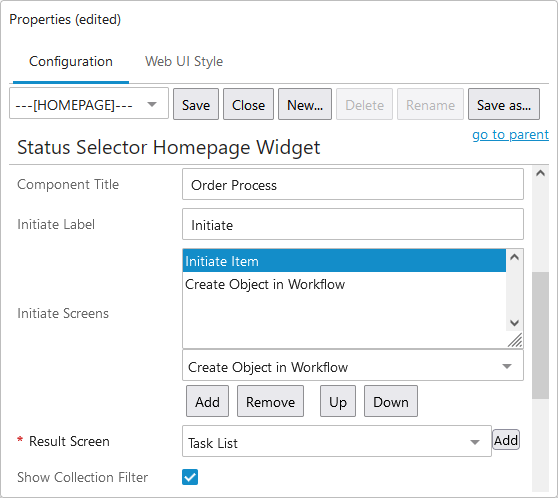This screenshot has width=558, height=498.
Task: Click Add next to Result Screen
Action: pyautogui.click(x=506, y=440)
